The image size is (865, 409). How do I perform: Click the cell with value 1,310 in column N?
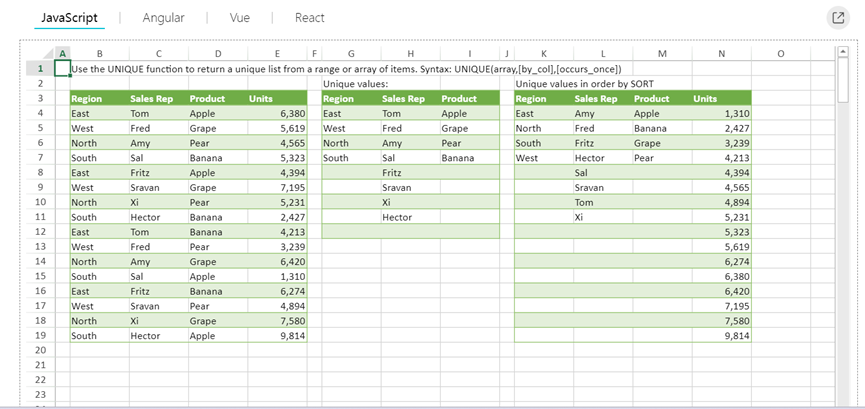click(722, 114)
